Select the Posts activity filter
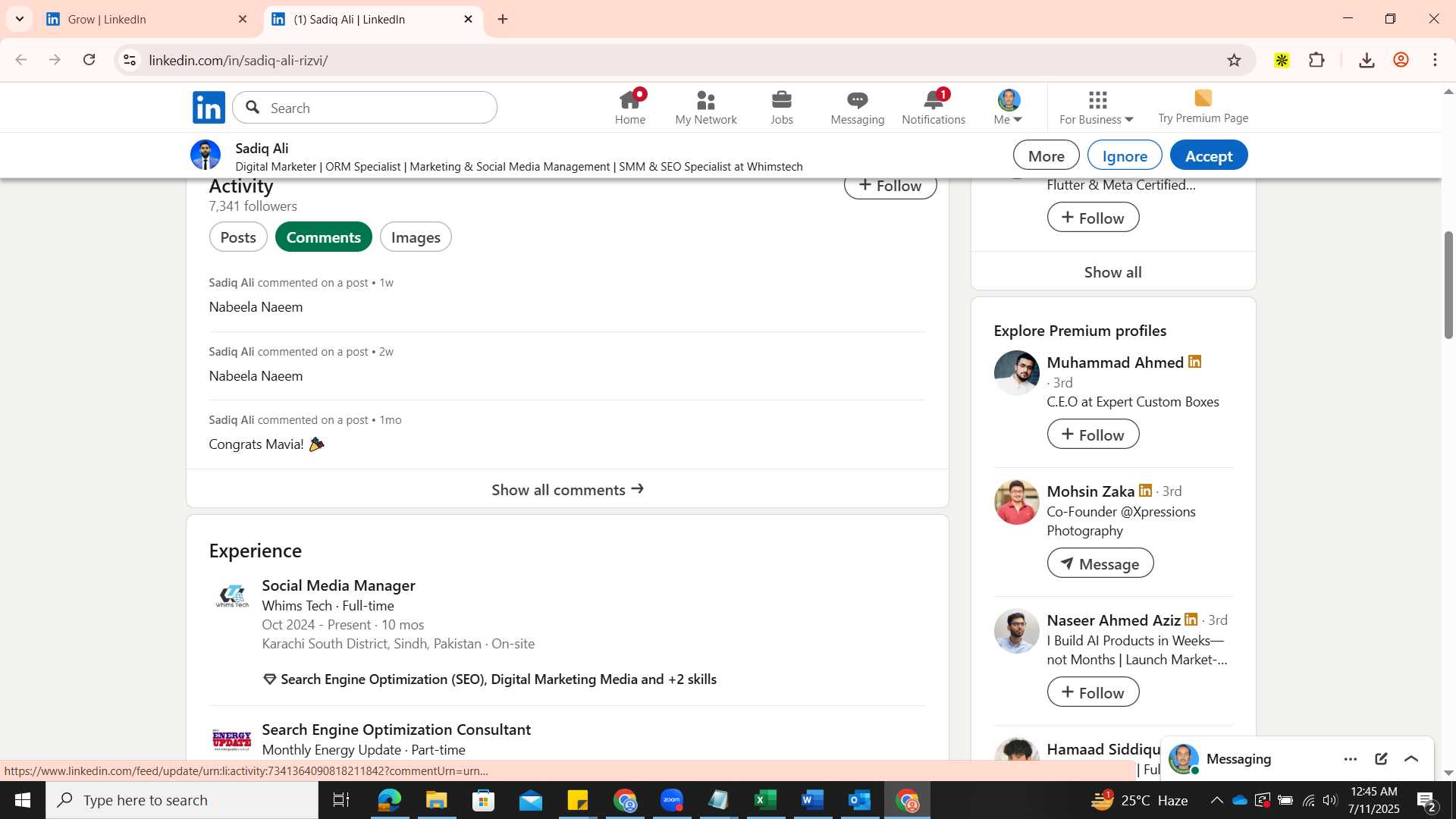1456x819 pixels. tap(238, 237)
